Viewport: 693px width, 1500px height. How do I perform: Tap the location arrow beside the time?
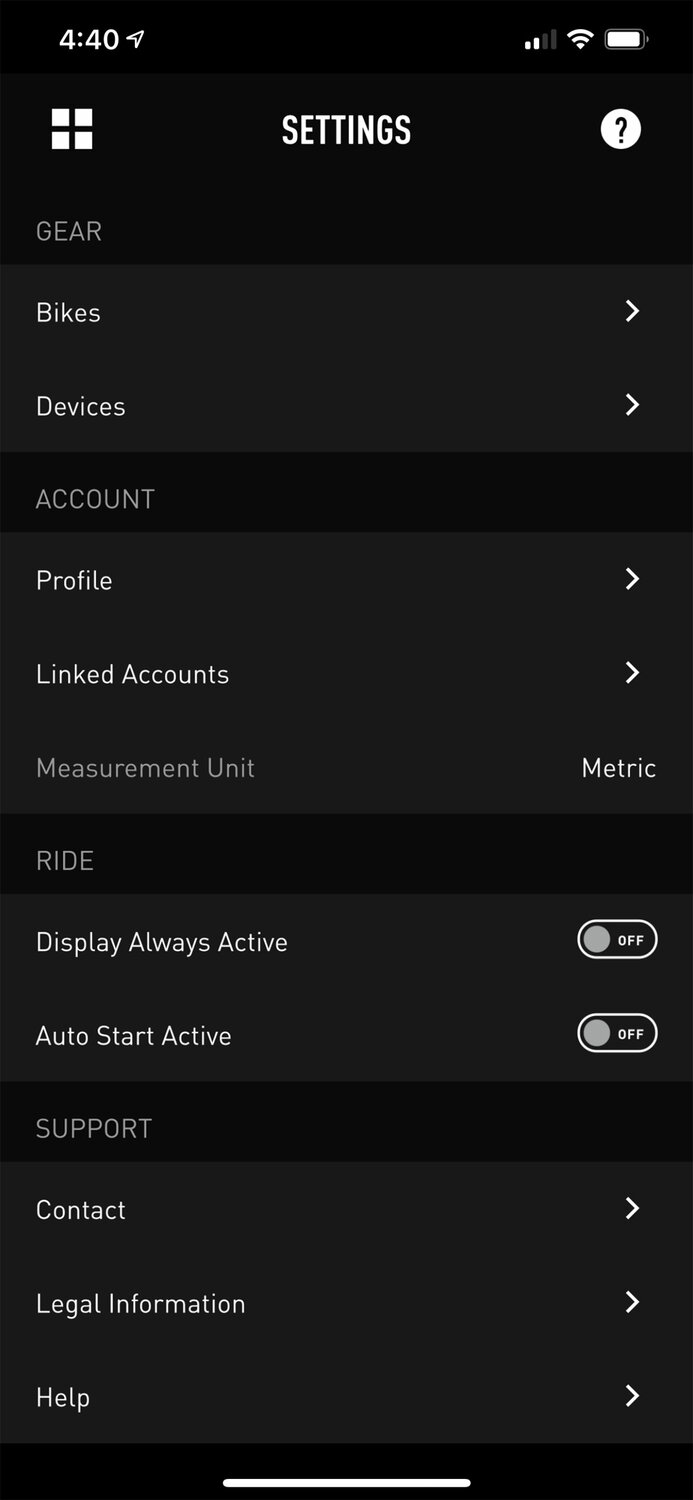[x=136, y=39]
